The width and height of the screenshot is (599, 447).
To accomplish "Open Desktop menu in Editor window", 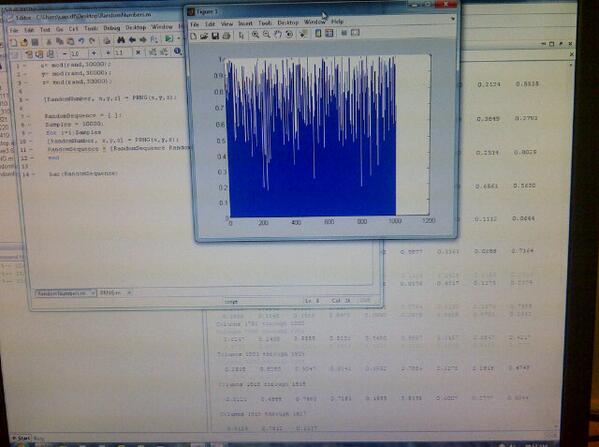I will (136, 28).
